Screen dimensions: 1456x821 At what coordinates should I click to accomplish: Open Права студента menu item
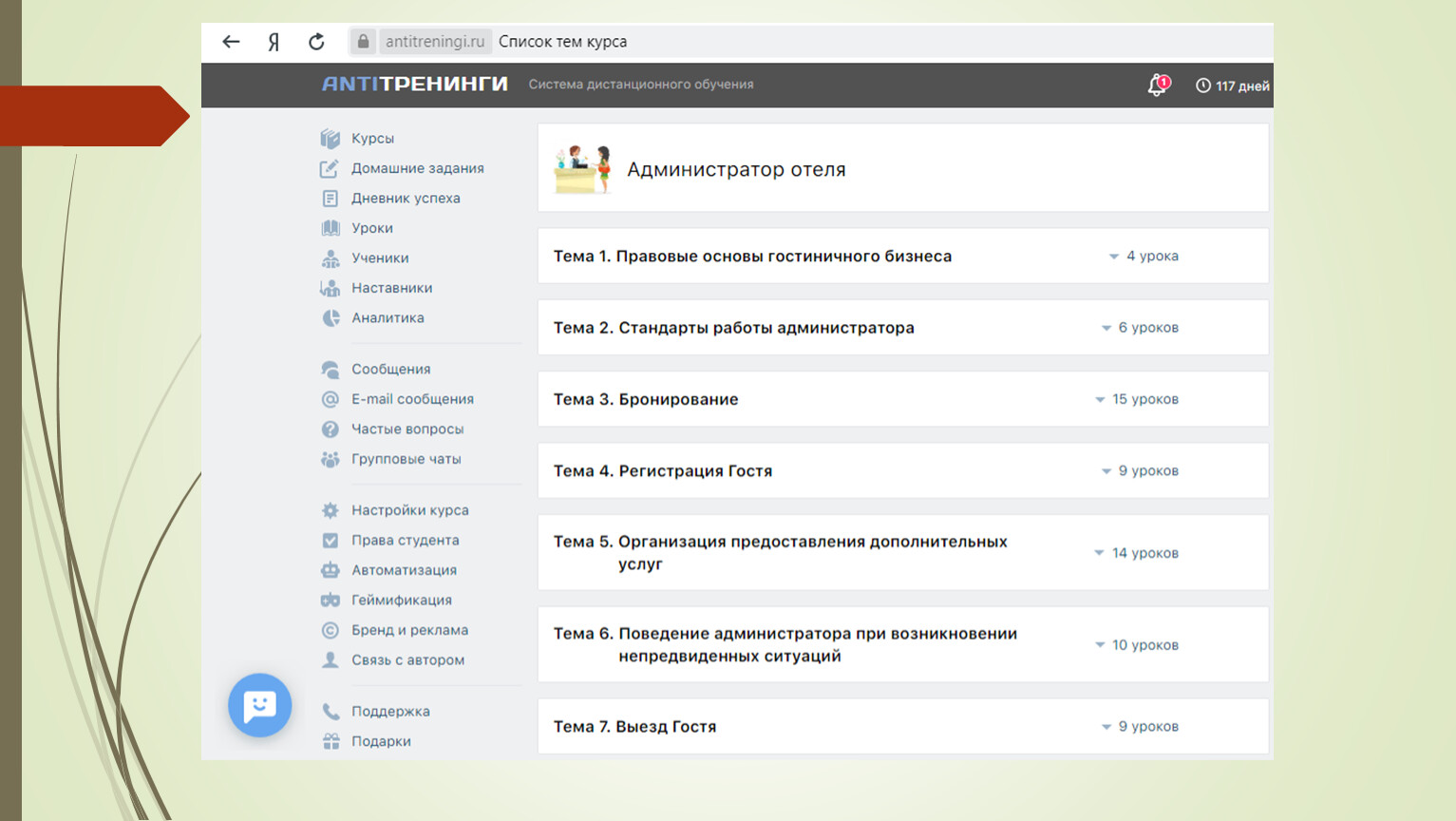click(405, 540)
